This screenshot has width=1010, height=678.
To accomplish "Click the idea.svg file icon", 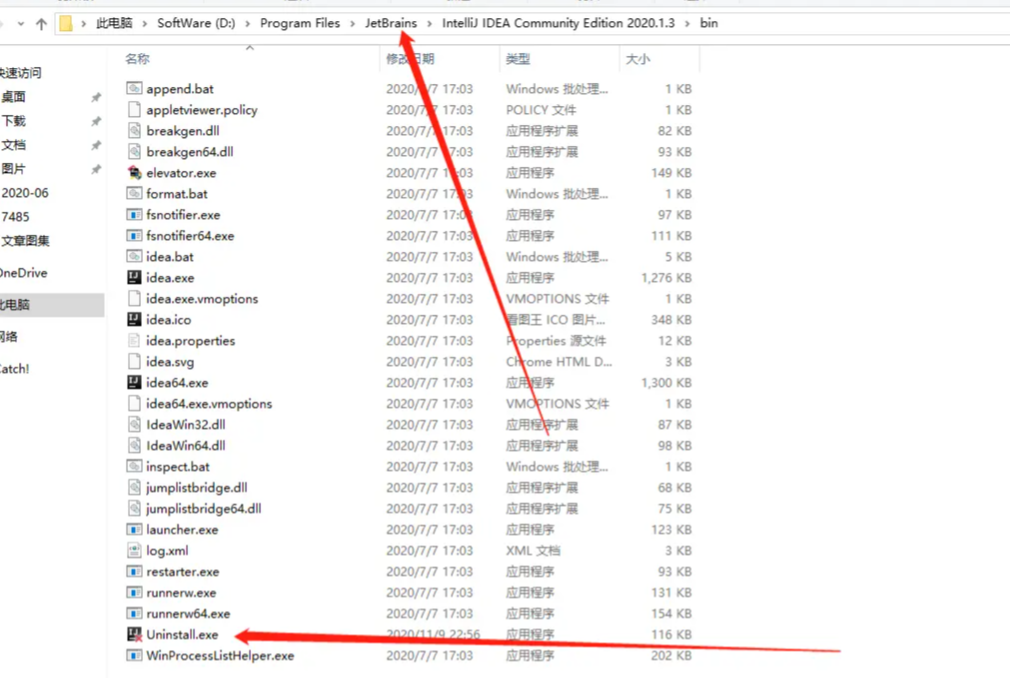I will tap(134, 361).
